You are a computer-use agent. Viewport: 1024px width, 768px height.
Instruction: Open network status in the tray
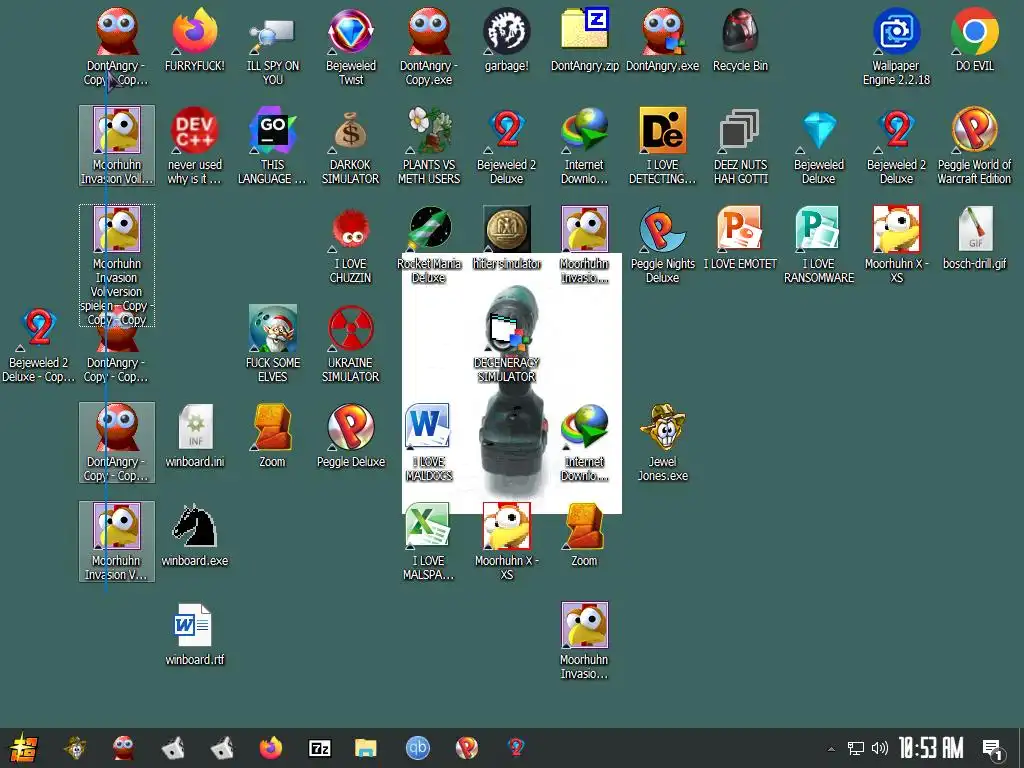pyautogui.click(x=856, y=748)
